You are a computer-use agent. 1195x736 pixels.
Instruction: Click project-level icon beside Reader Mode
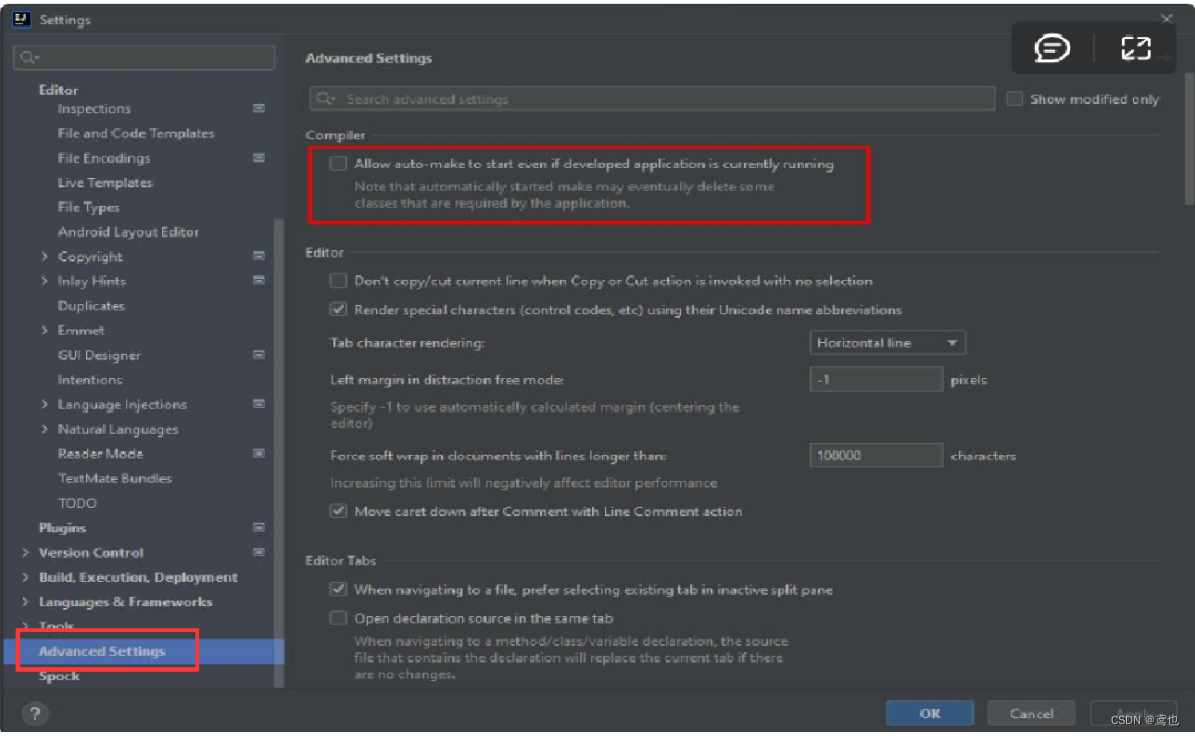(x=259, y=453)
